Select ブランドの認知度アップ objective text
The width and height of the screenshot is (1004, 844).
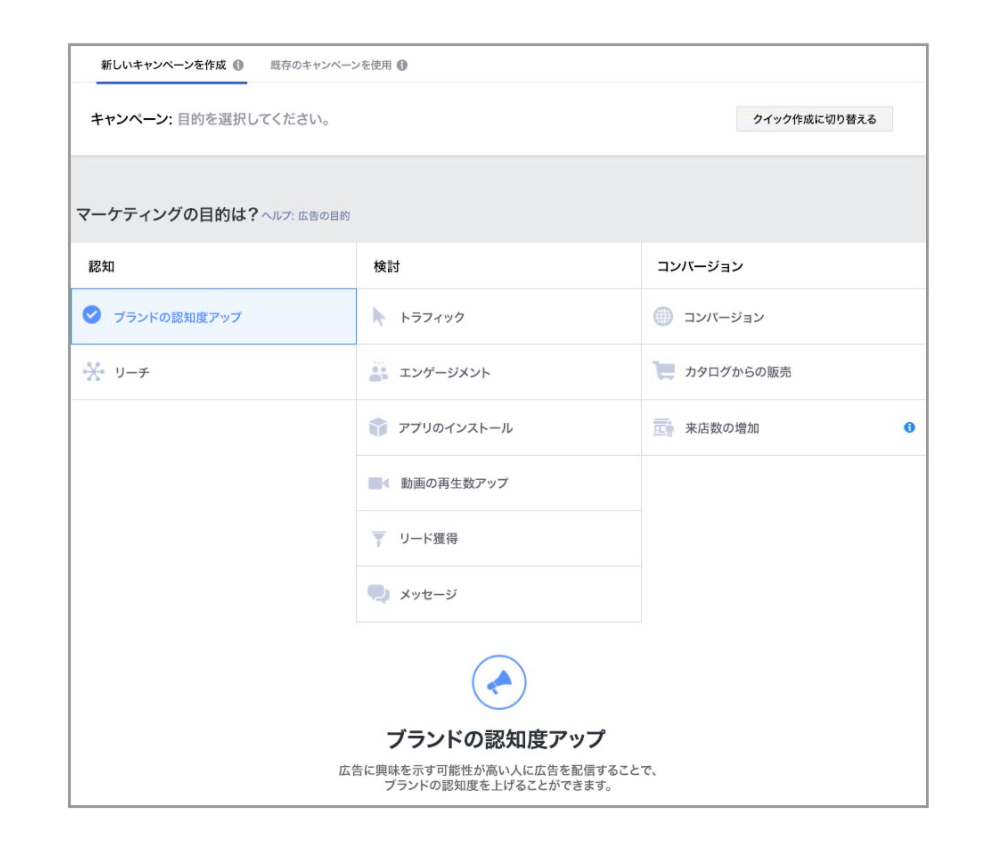tap(177, 317)
